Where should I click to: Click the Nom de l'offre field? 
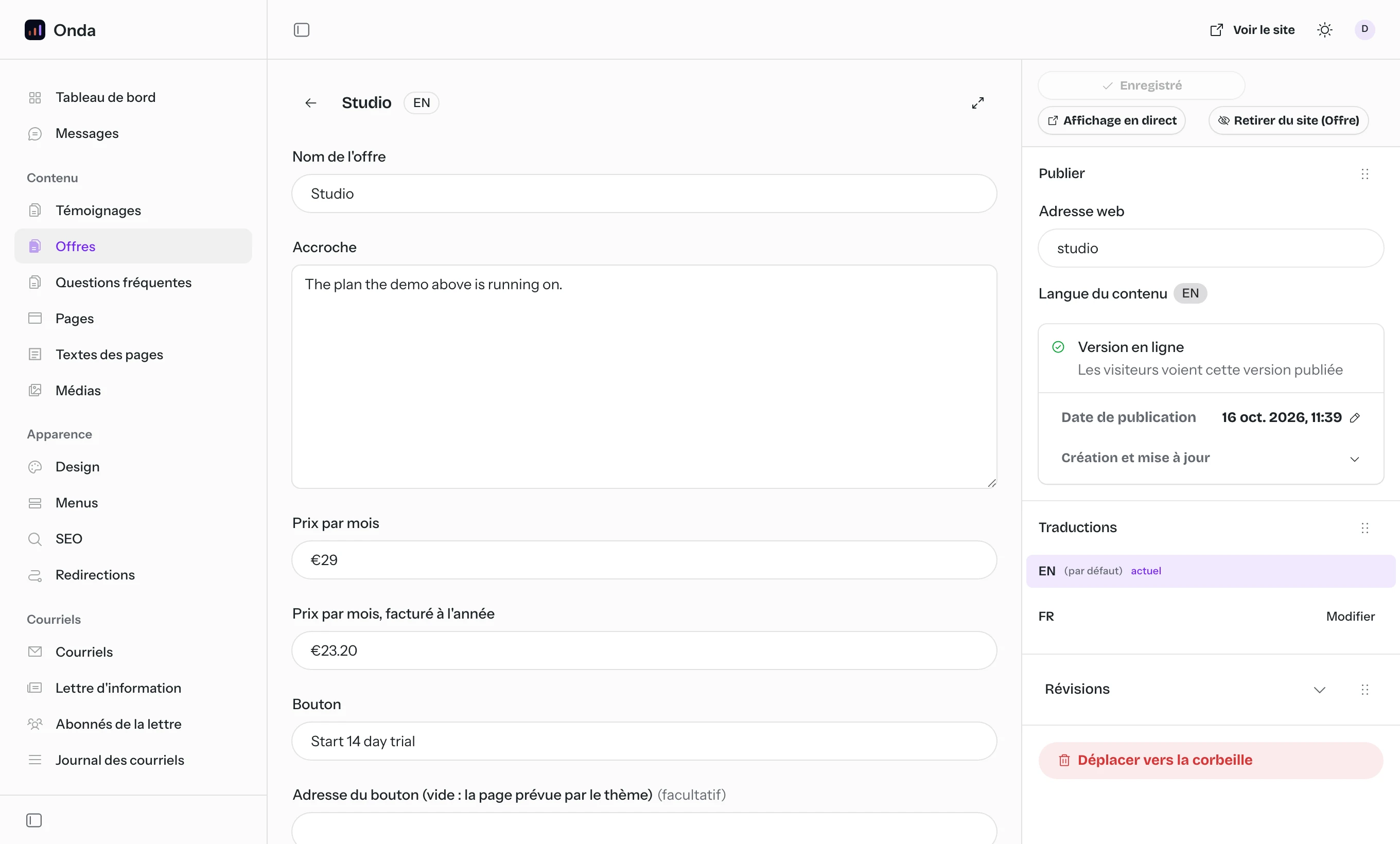tap(644, 194)
